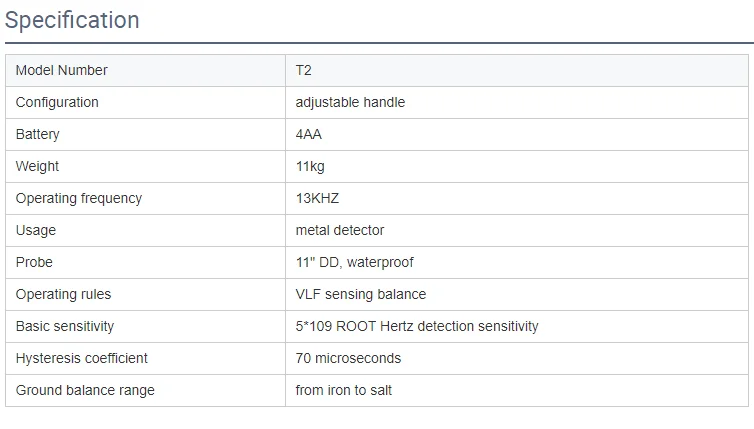Select the Hysteresis coefficient label
Image resolution: width=754 pixels, height=429 pixels.
(x=82, y=358)
